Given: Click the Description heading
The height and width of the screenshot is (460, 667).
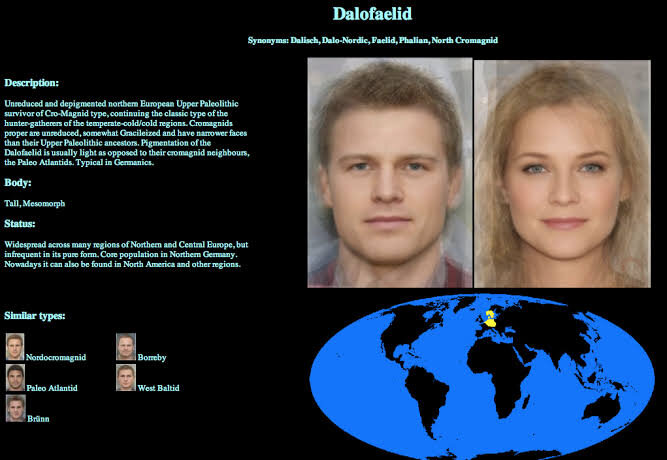Looking at the screenshot, I should 31,83.
